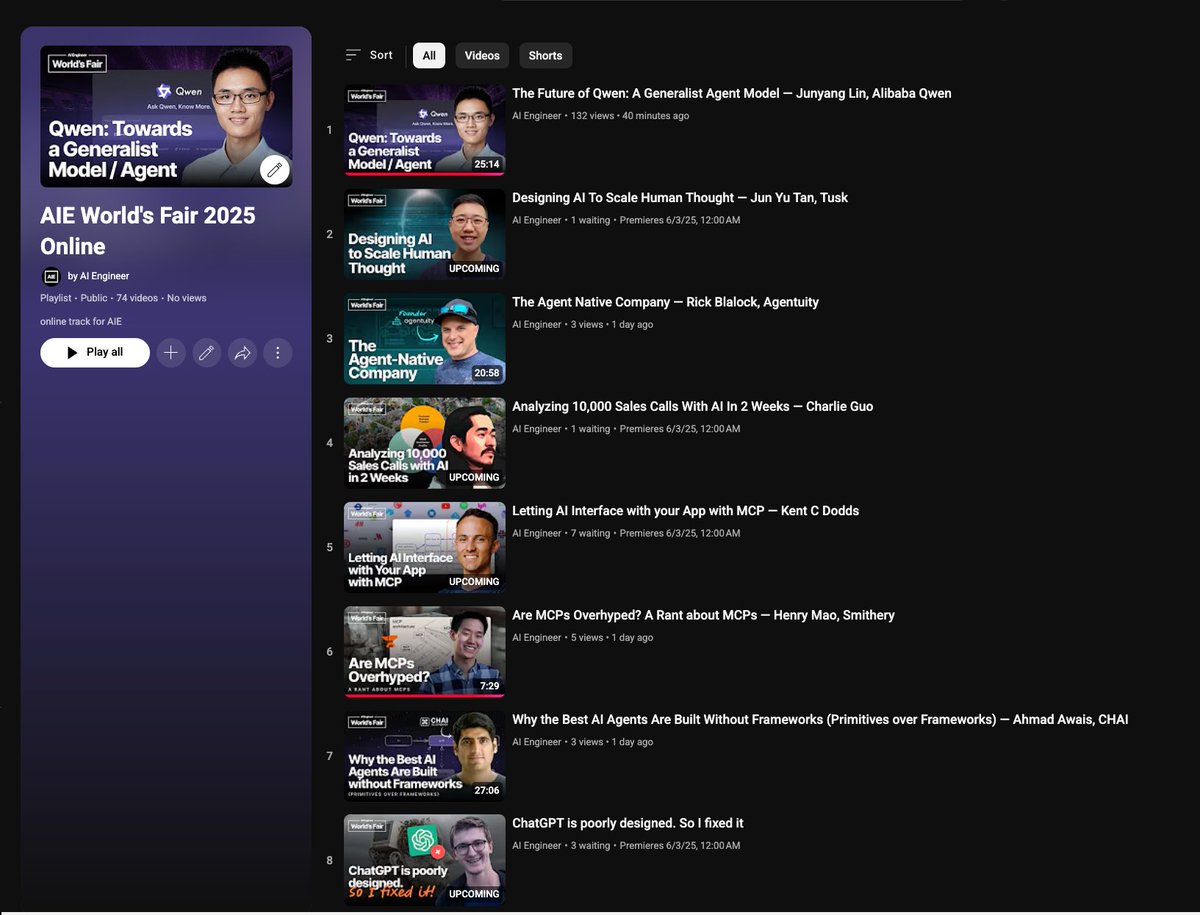
Task: Click AI Engineer channel under Are MCPs Overhyped
Action: tap(537, 637)
